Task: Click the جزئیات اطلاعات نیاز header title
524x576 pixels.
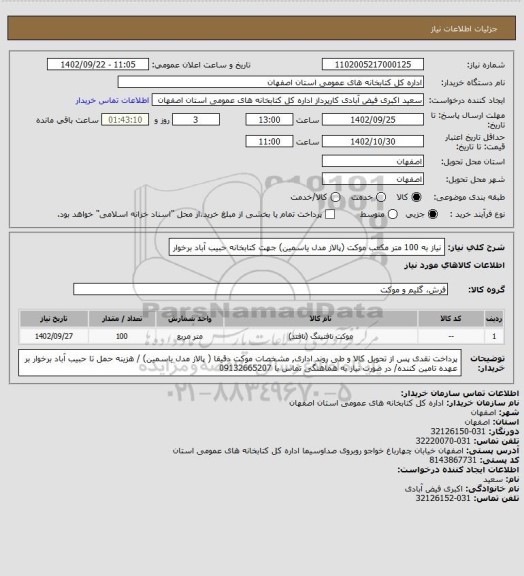Action: click(x=464, y=29)
